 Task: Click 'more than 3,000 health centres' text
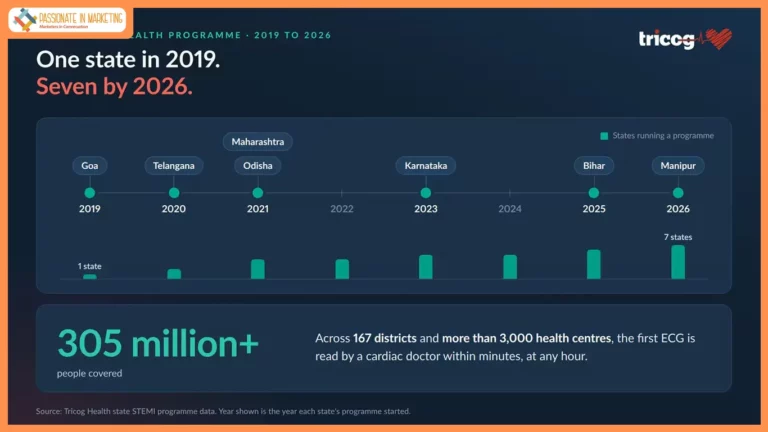(527, 338)
